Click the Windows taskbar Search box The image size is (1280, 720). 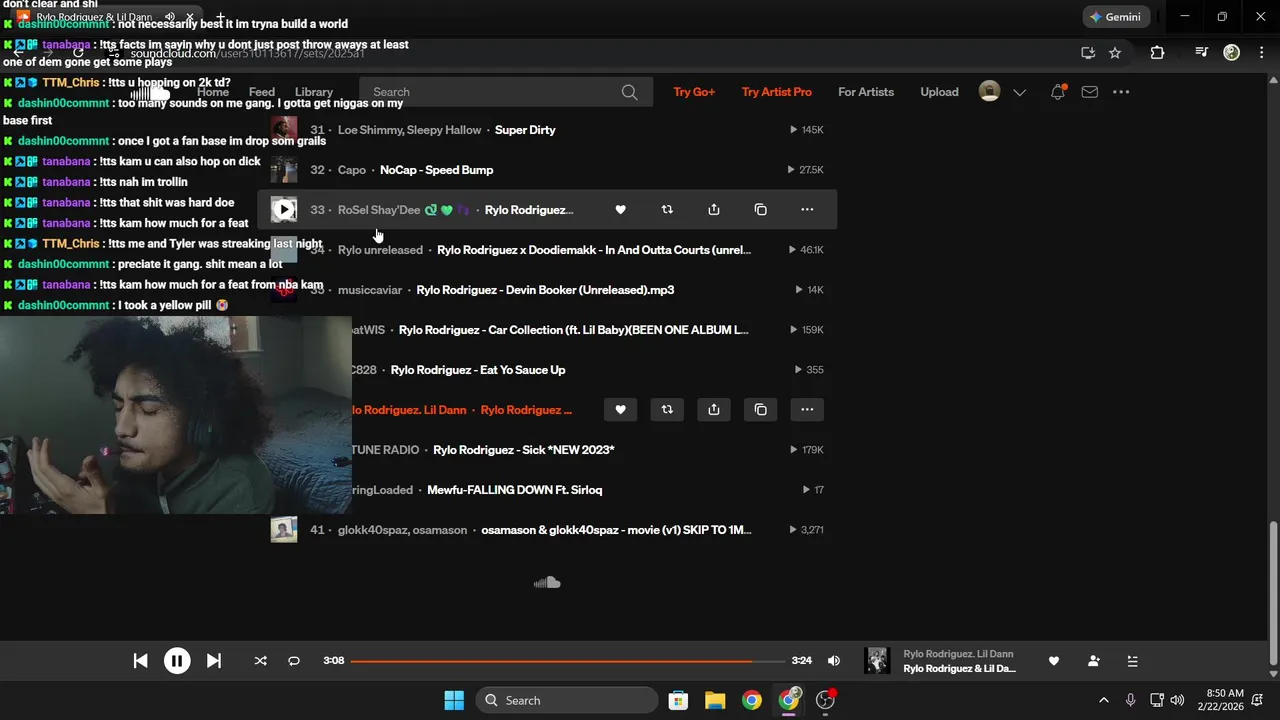pyautogui.click(x=567, y=700)
